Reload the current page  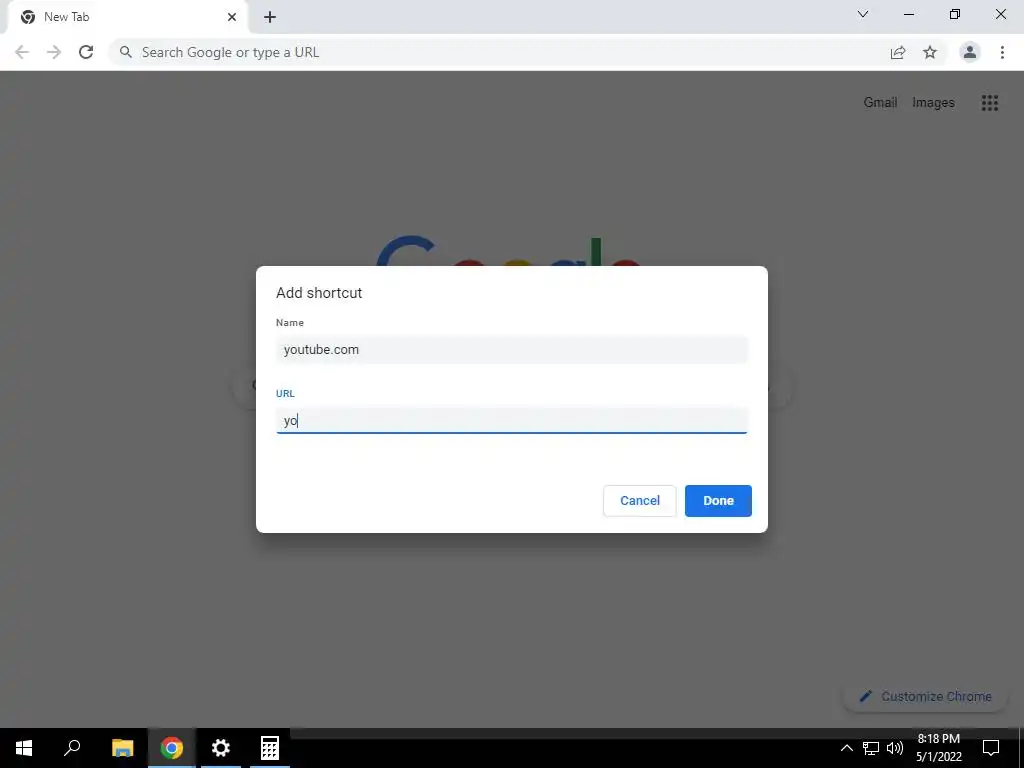pyautogui.click(x=86, y=52)
